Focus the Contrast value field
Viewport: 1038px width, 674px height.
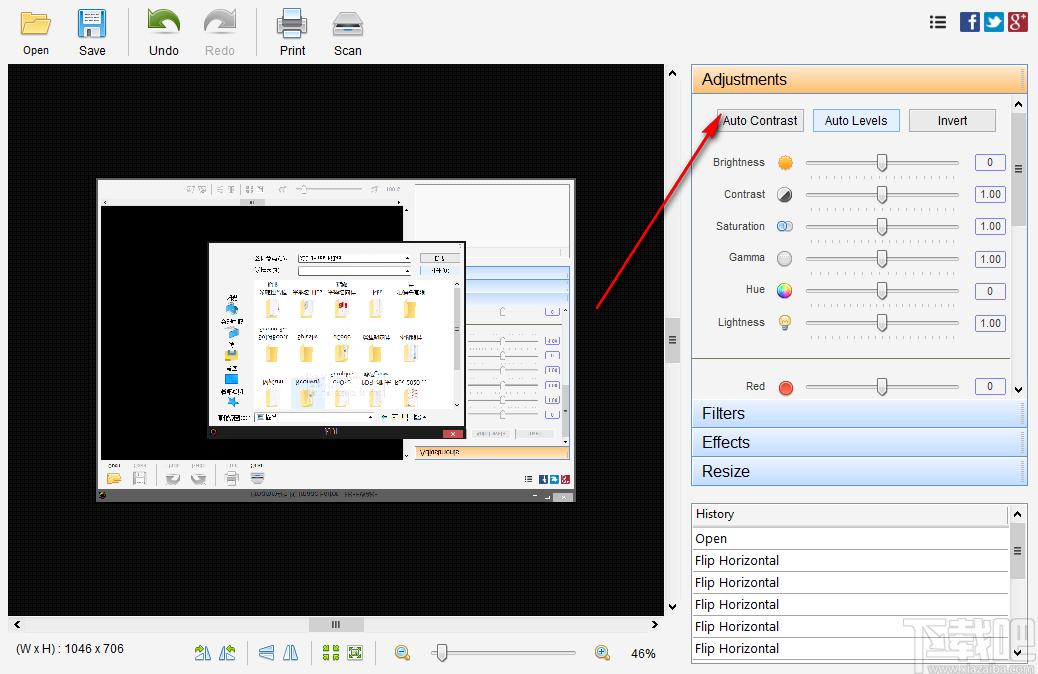point(990,194)
